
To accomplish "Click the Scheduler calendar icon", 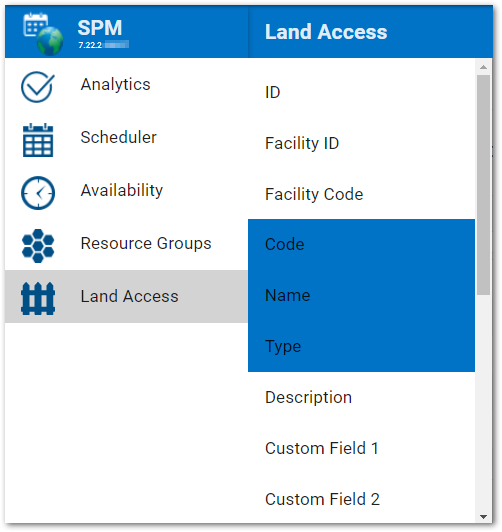I will click(38, 140).
